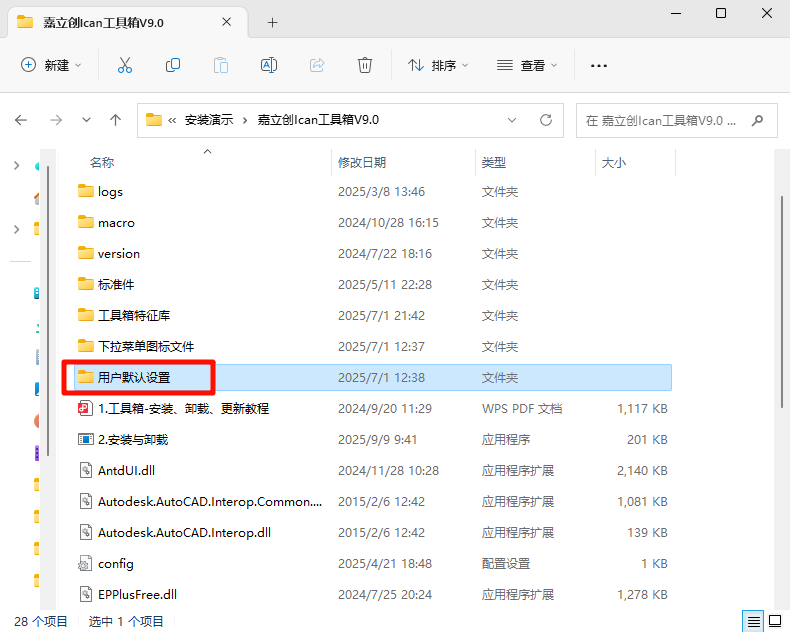
Task: Click the Delete trash can icon
Action: tap(365, 65)
